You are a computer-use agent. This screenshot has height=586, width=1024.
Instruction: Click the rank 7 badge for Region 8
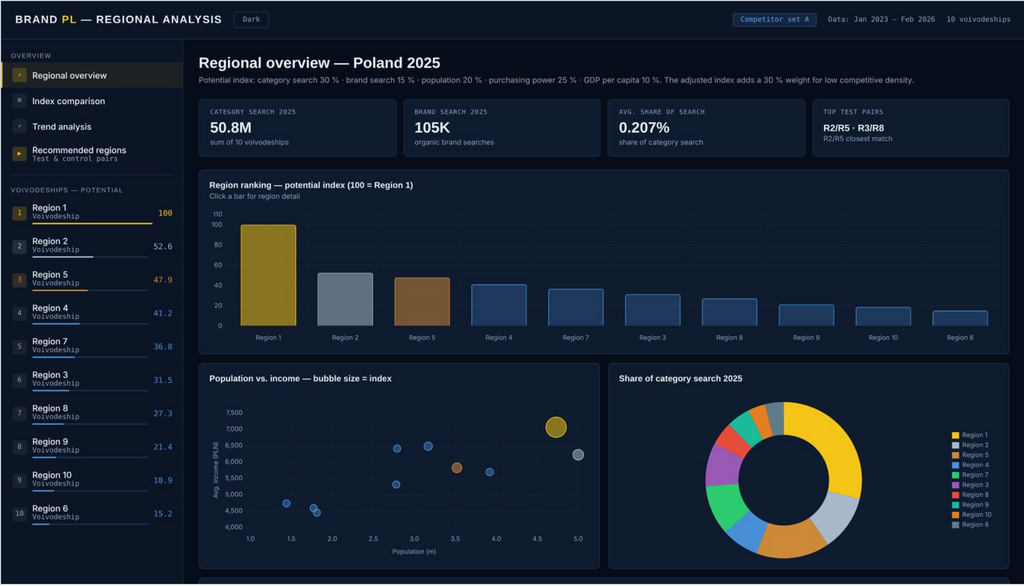coord(20,413)
